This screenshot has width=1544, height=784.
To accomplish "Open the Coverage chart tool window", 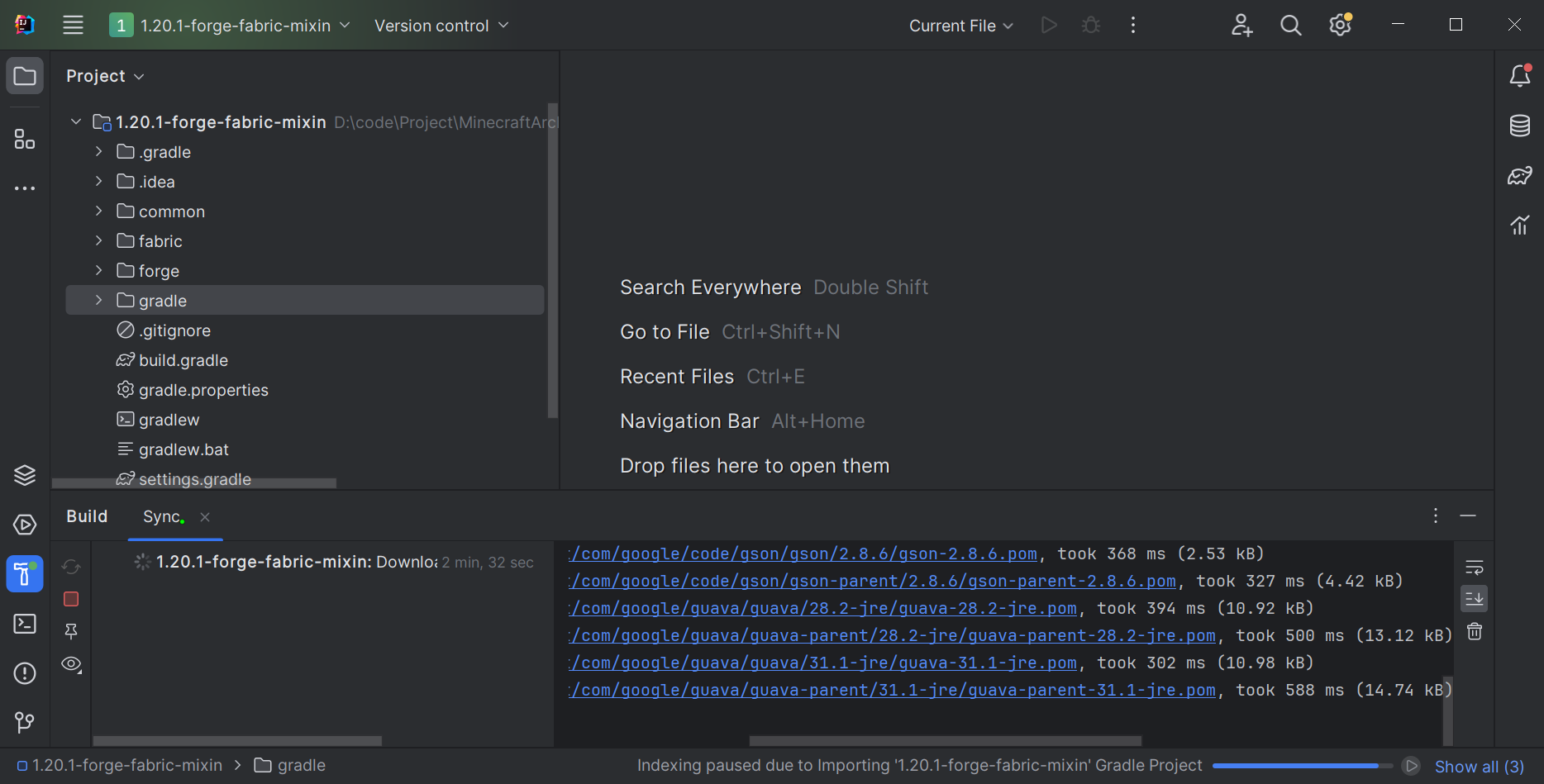I will coord(1520,225).
